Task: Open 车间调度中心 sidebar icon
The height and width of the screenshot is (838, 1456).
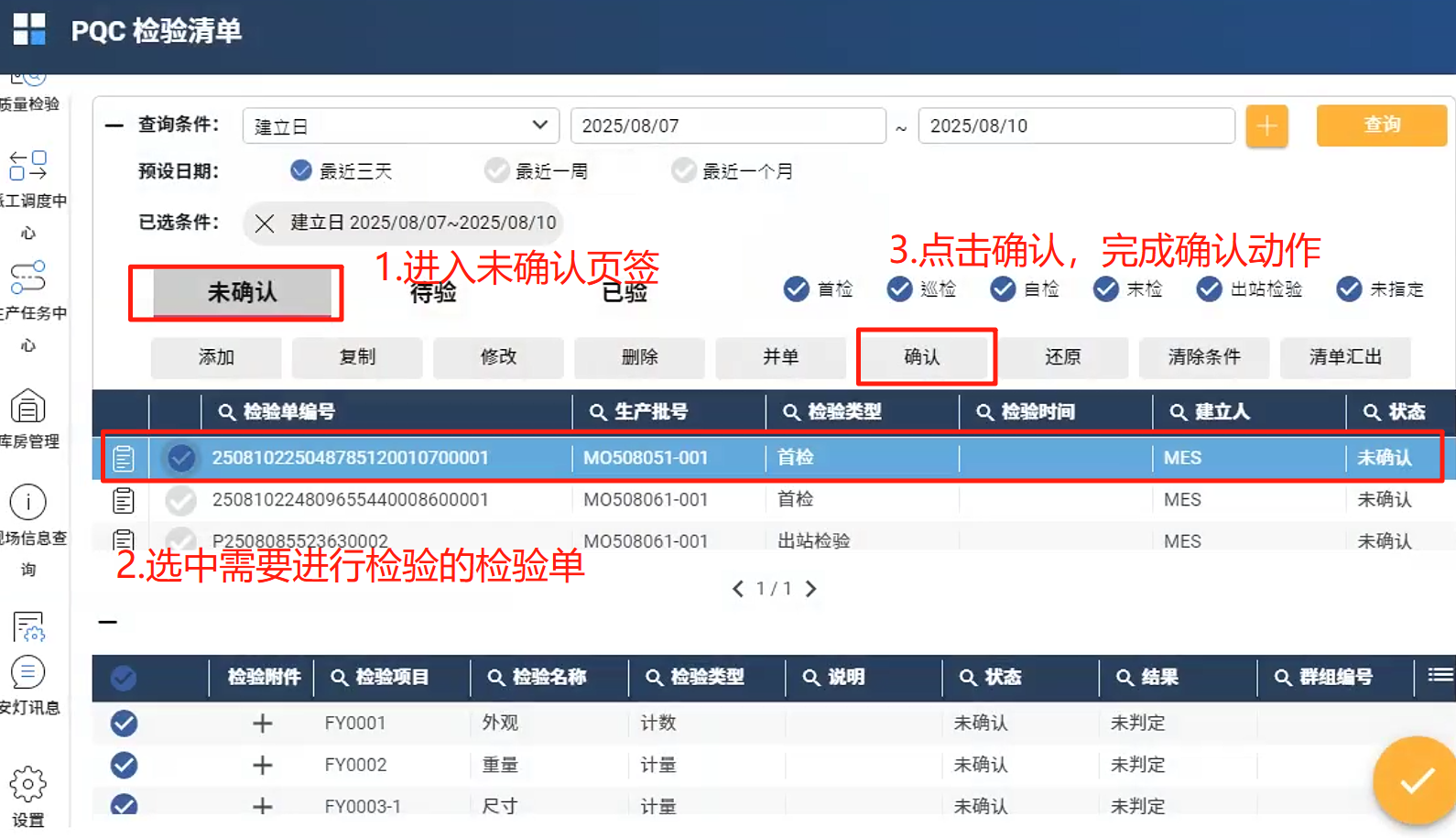Action: (28, 166)
